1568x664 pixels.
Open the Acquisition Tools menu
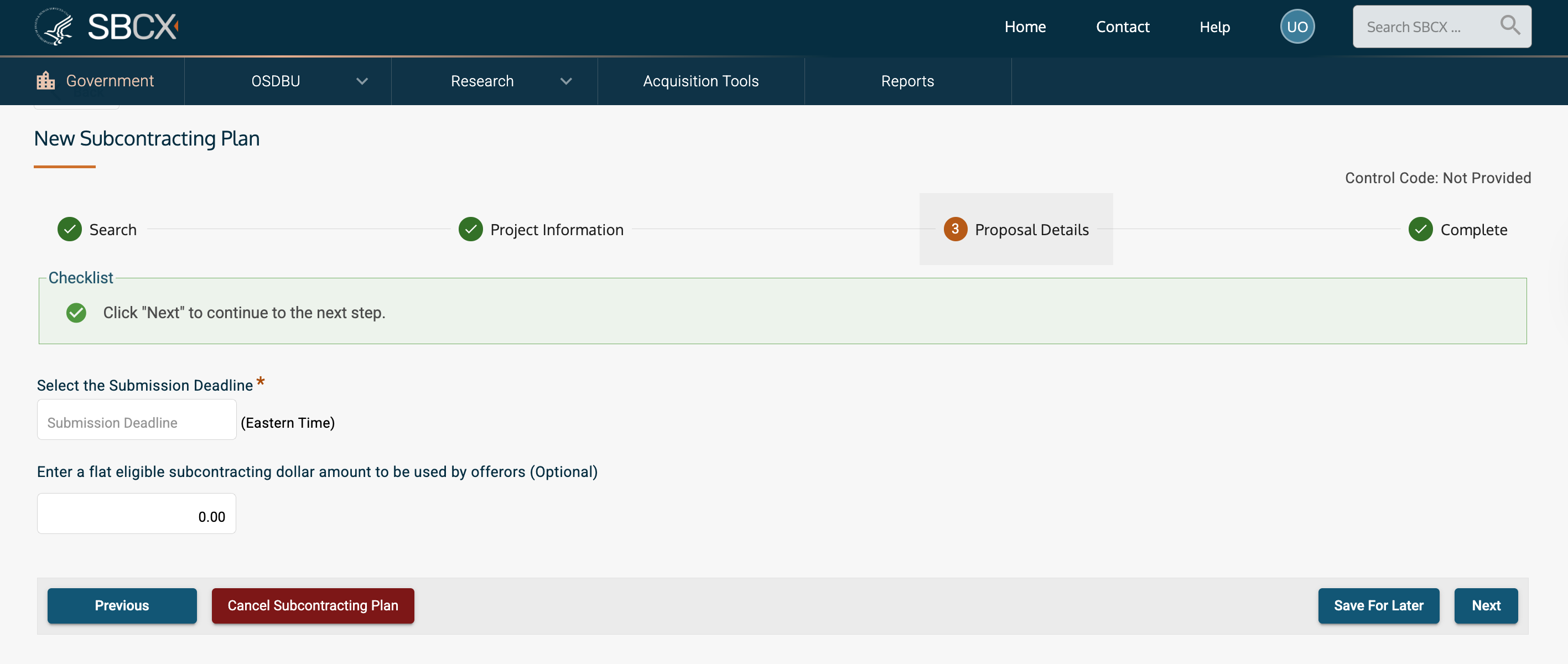[x=700, y=81]
